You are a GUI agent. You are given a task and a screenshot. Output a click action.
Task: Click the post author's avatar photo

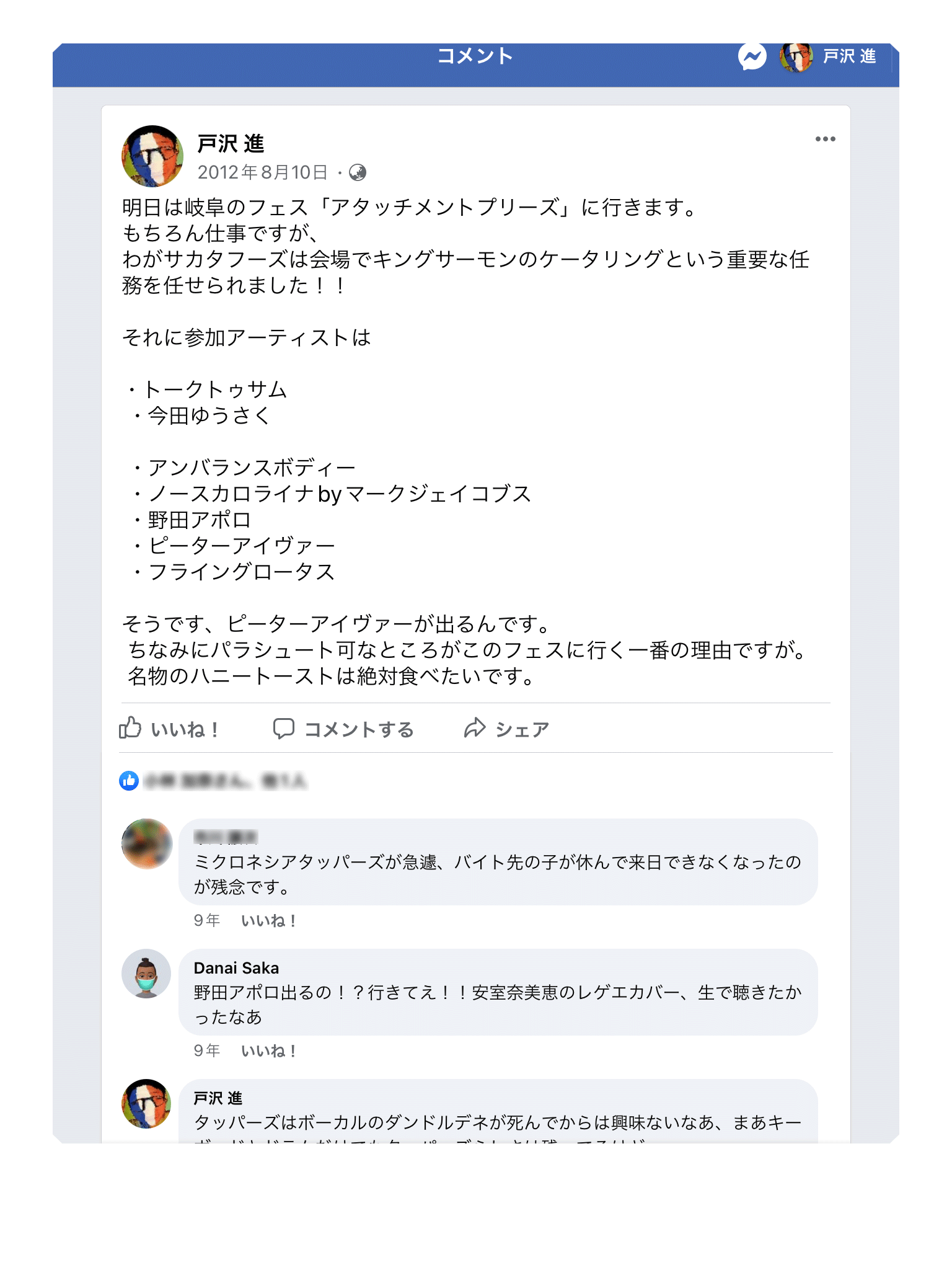point(152,156)
